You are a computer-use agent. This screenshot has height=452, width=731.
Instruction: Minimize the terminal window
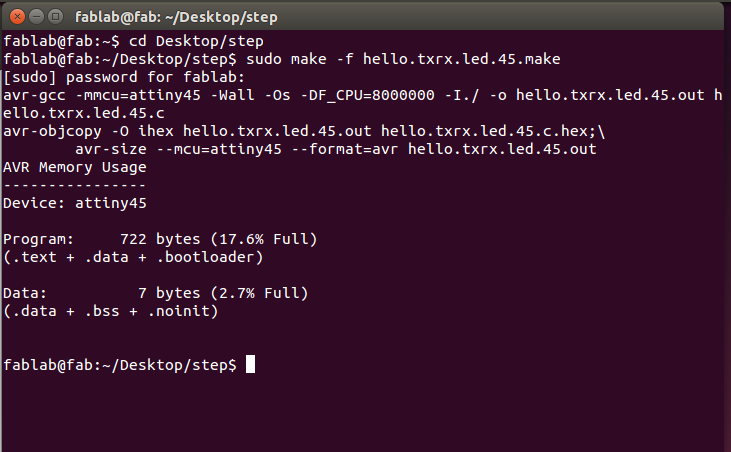(36, 17)
